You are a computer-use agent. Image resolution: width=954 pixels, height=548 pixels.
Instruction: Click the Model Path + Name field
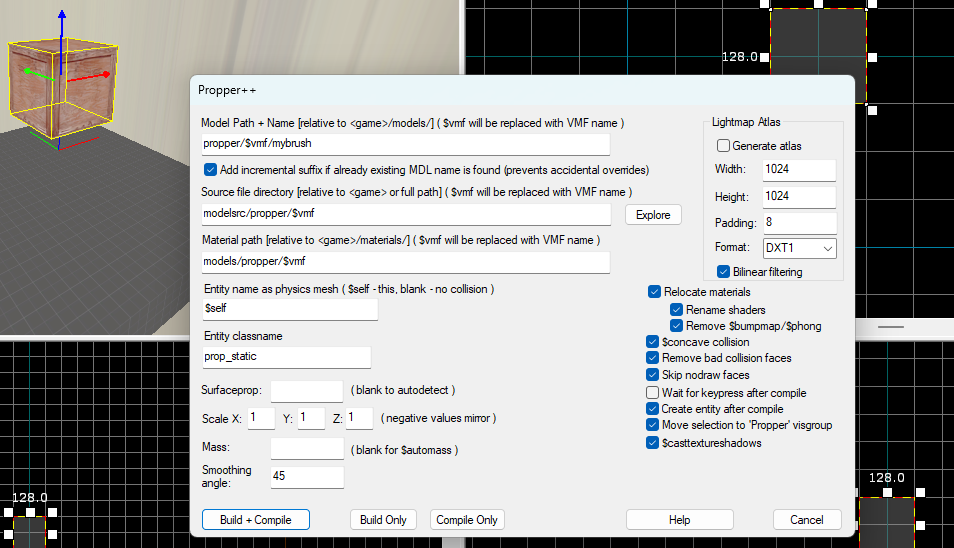click(x=406, y=144)
